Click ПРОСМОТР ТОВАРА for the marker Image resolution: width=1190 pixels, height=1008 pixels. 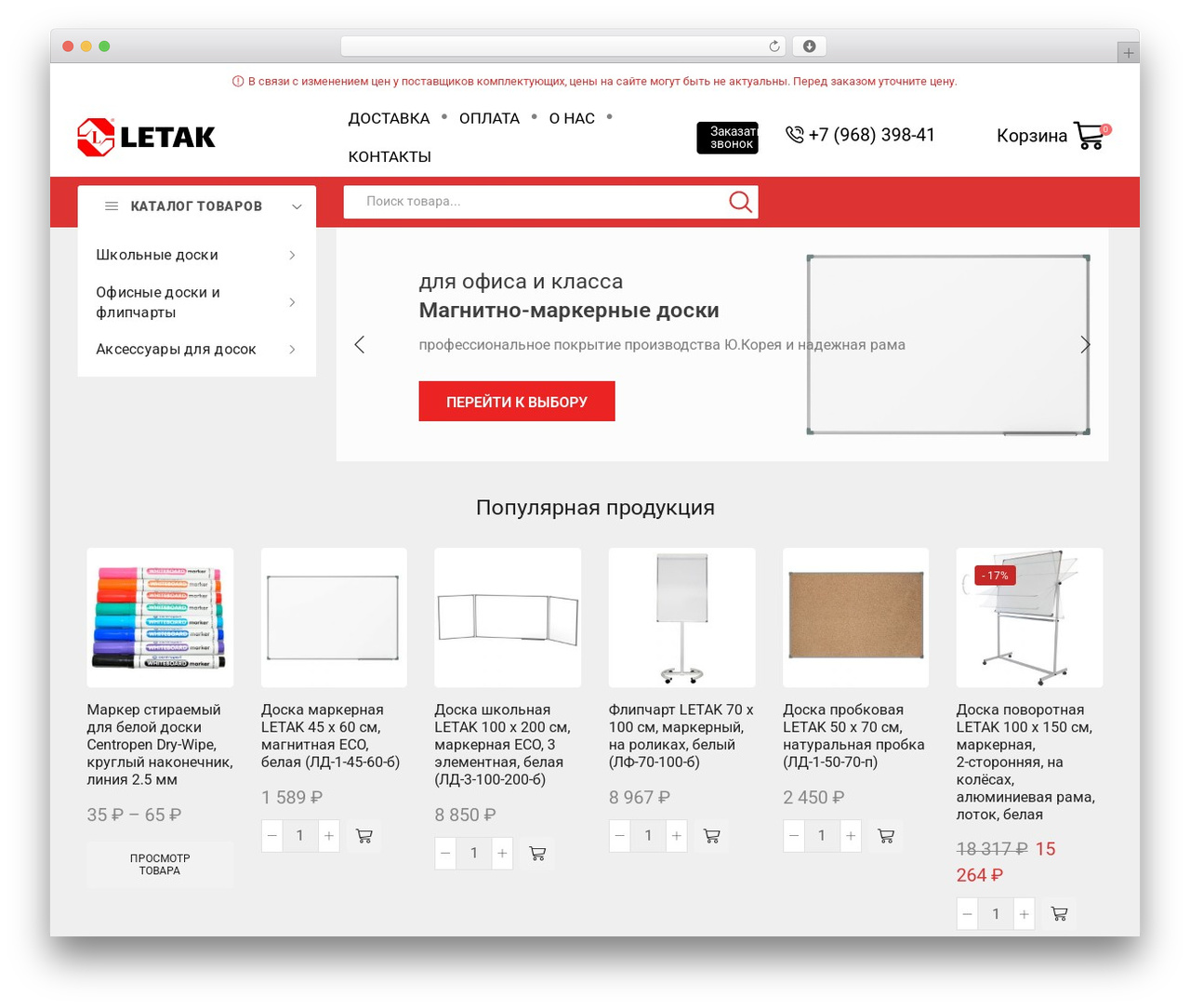click(160, 865)
